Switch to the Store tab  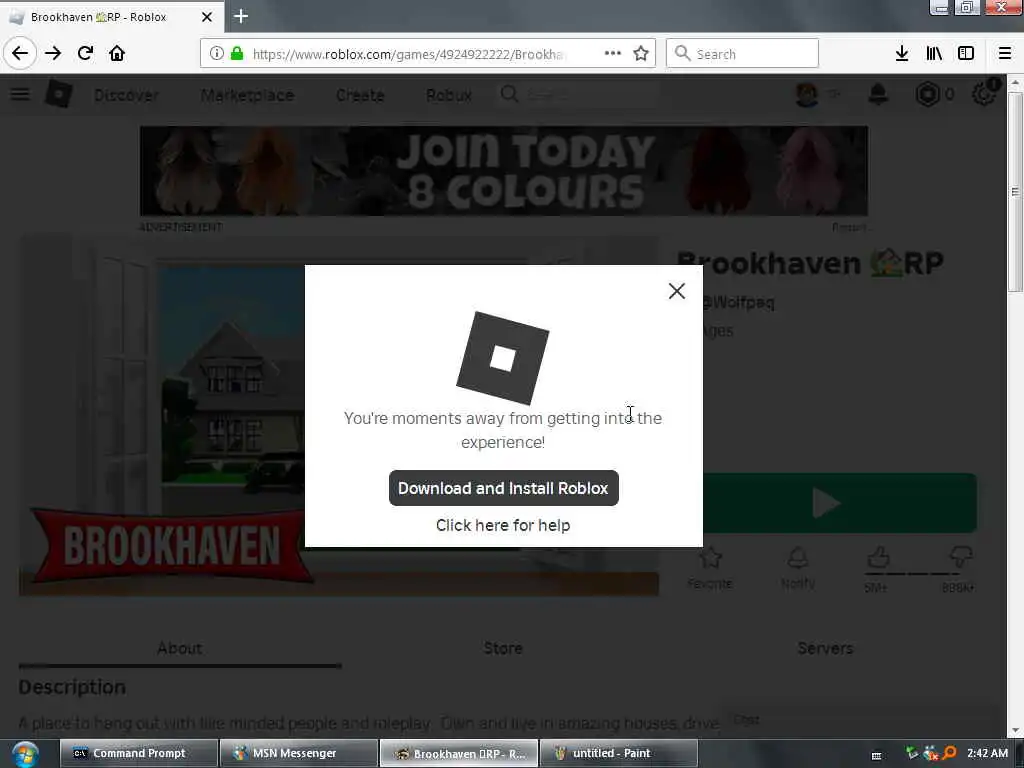(x=503, y=648)
